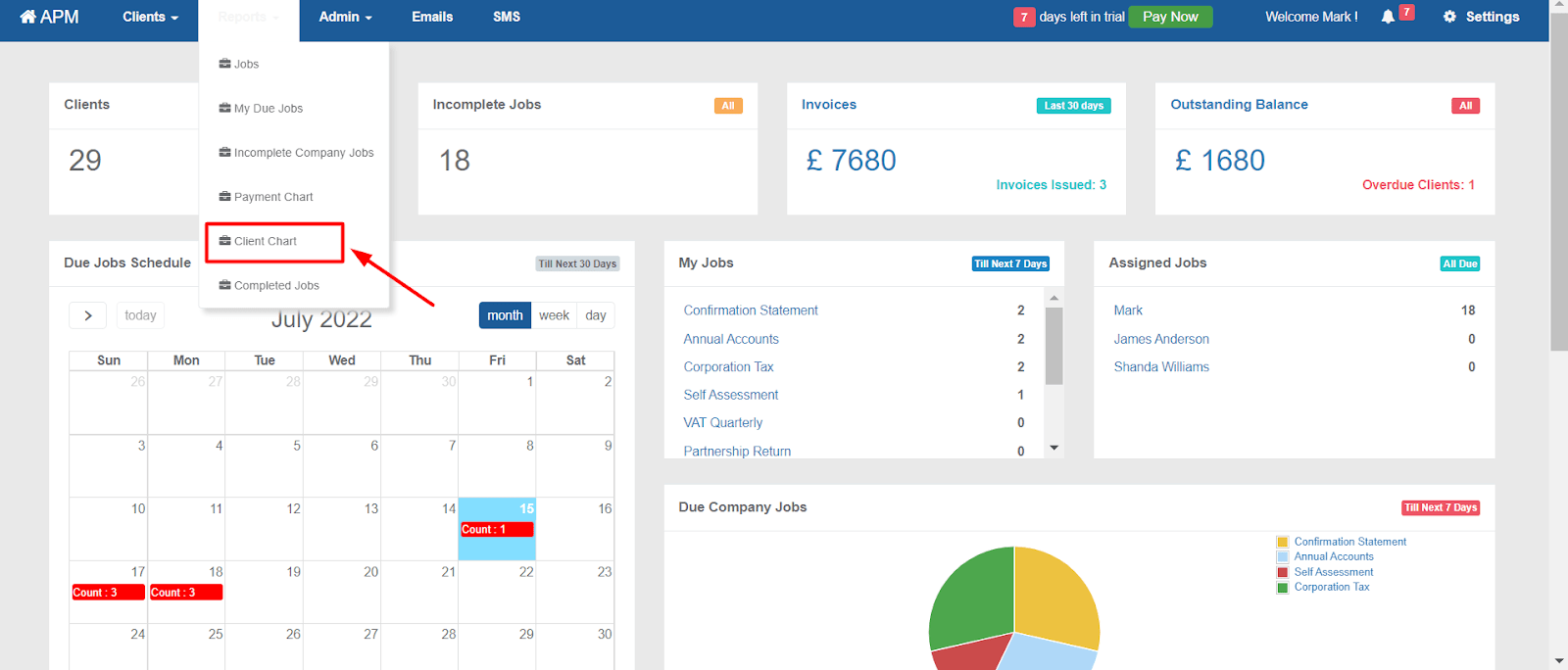Select Jobs from Reports menu

point(246,64)
